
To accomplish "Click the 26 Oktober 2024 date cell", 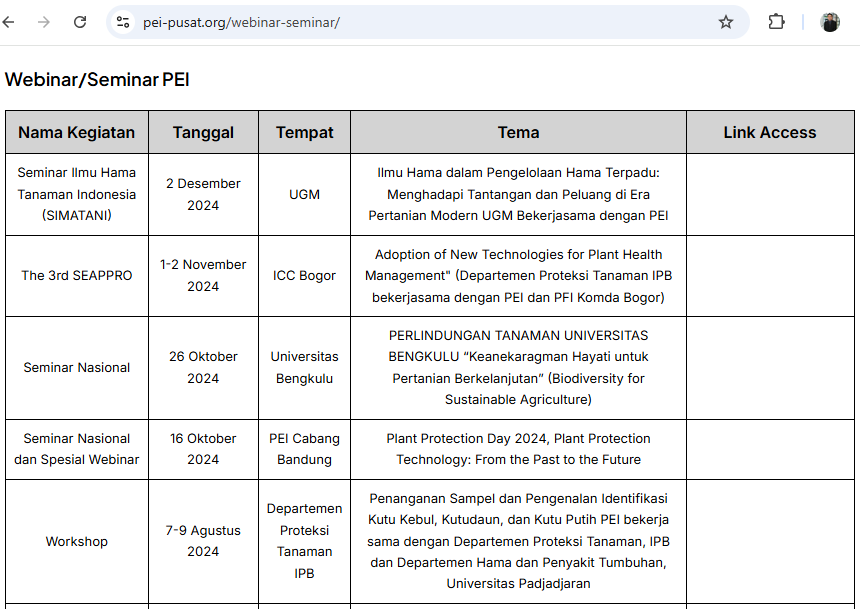I will [203, 367].
